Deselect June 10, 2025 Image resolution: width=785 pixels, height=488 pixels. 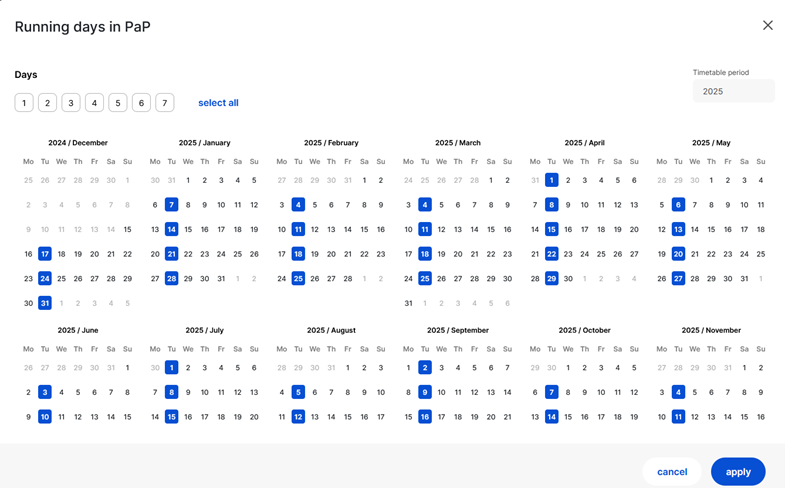click(x=45, y=417)
